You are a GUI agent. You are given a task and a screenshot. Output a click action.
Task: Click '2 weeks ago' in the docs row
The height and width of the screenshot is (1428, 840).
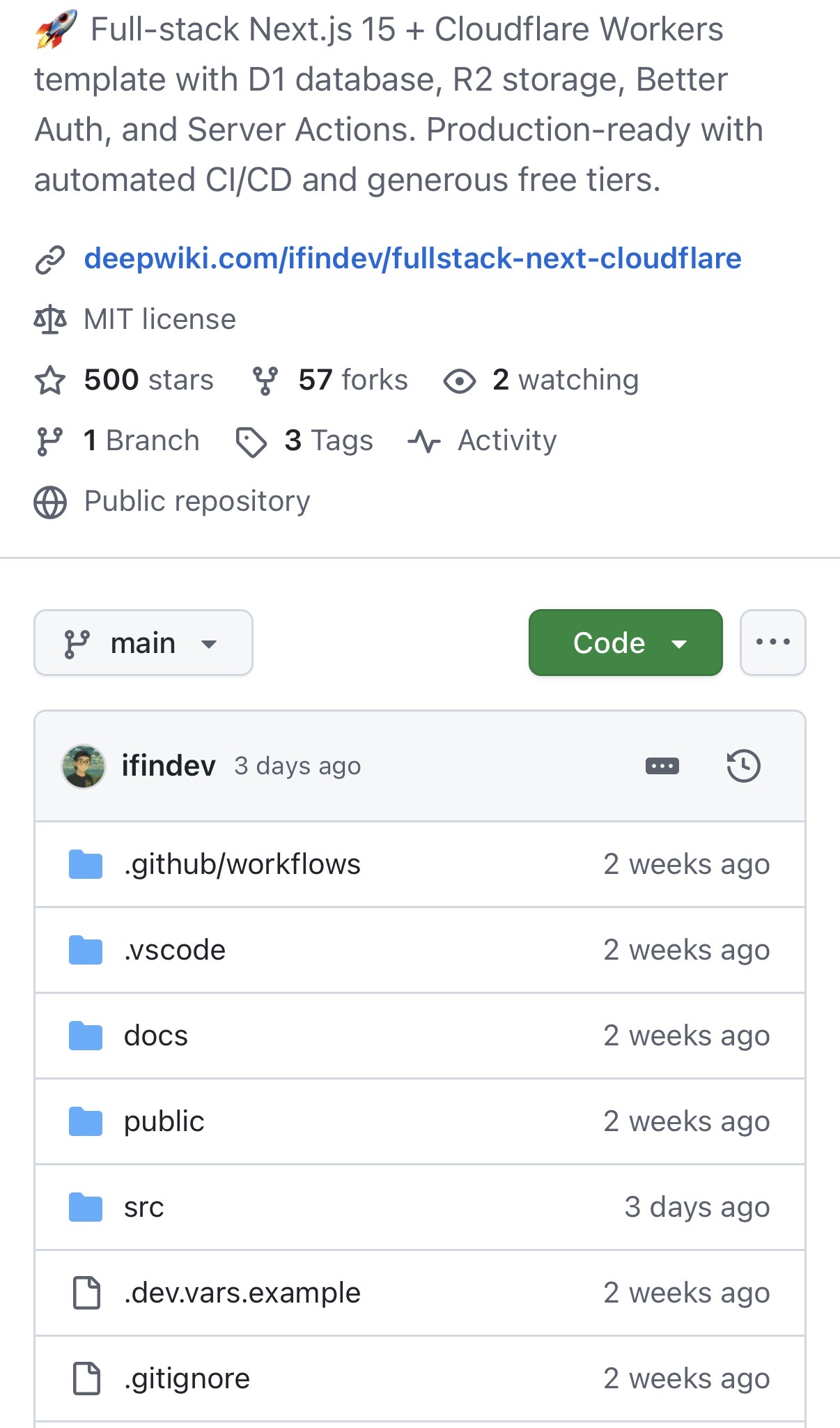click(687, 1036)
